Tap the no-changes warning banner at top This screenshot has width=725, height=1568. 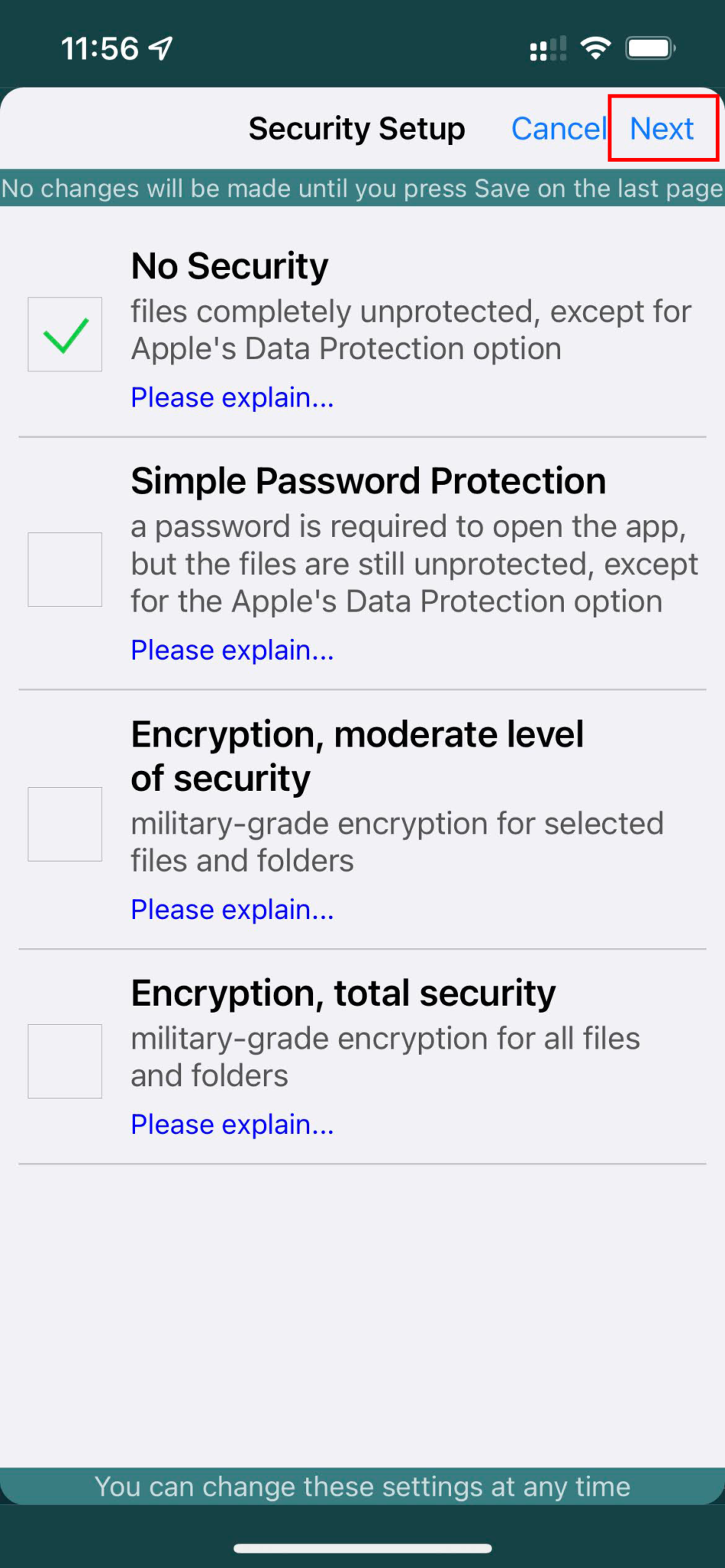tap(362, 188)
